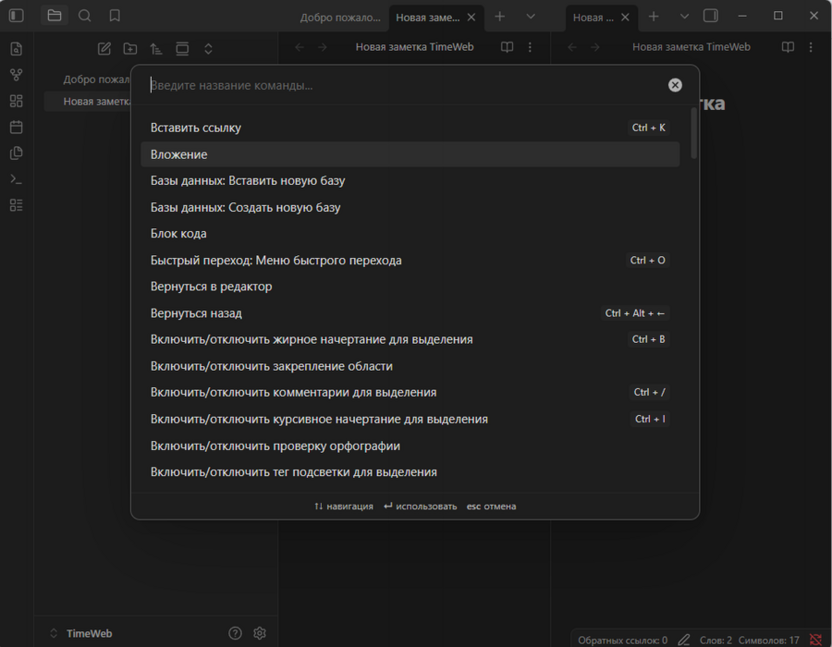Screen dimensions: 832x647
Task: Click the insert template ribbon icon
Action: [x=16, y=153]
